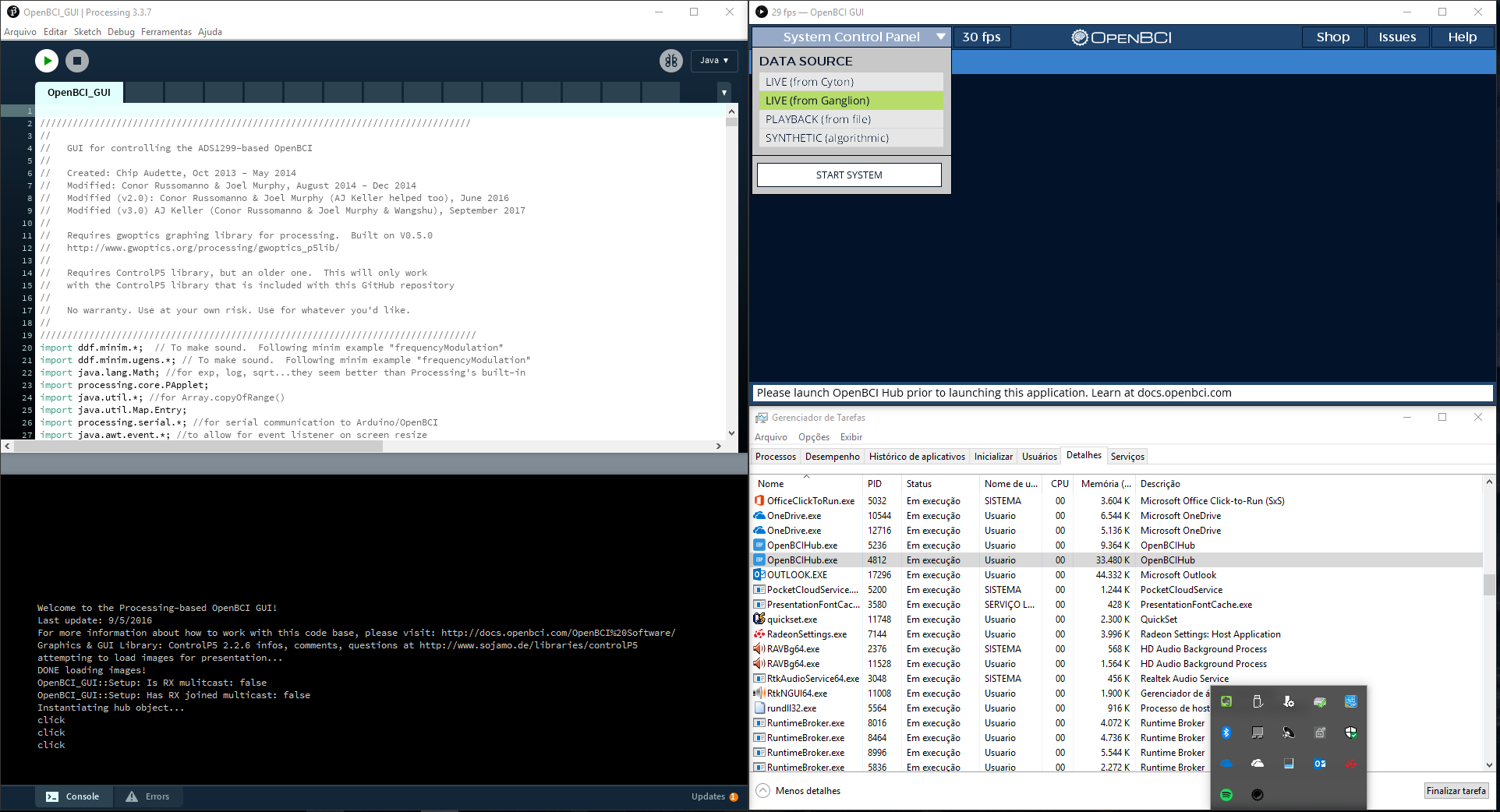1500x812 pixels.
Task: Click the Finalizar tarefa button
Action: (1456, 790)
